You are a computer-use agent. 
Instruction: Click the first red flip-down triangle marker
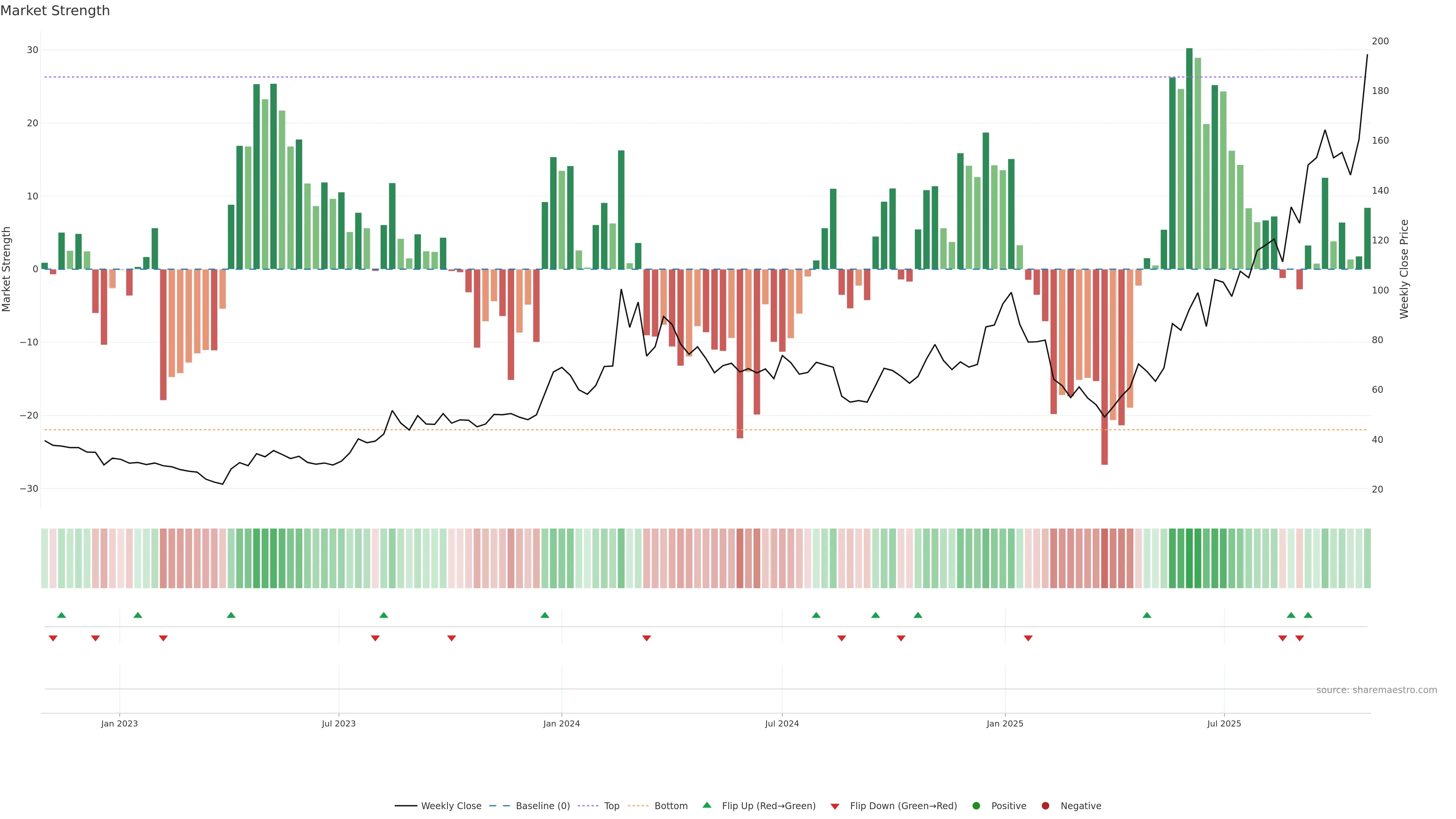click(53, 638)
